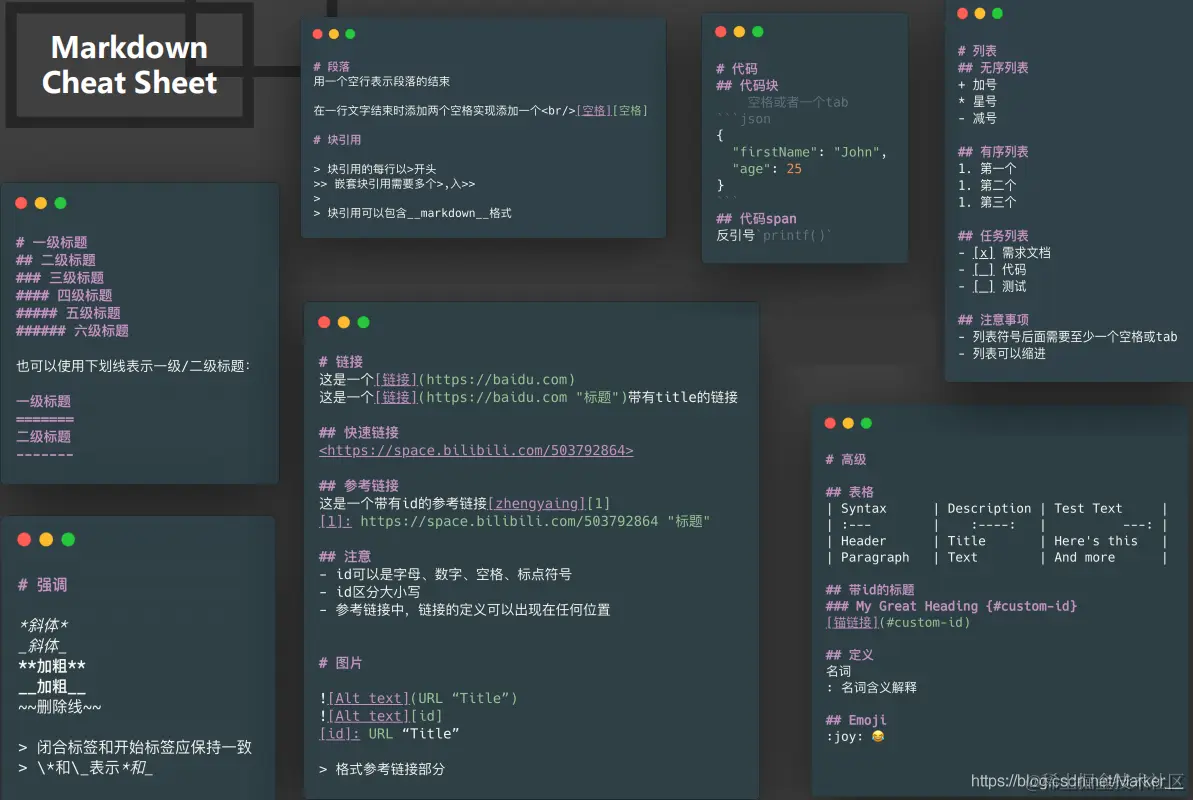Click the green dot in the 链接 window
The image size is (1193, 800).
[364, 322]
